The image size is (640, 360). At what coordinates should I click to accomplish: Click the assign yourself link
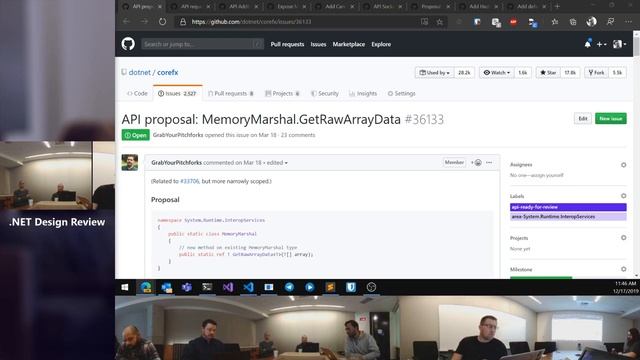pyautogui.click(x=549, y=175)
